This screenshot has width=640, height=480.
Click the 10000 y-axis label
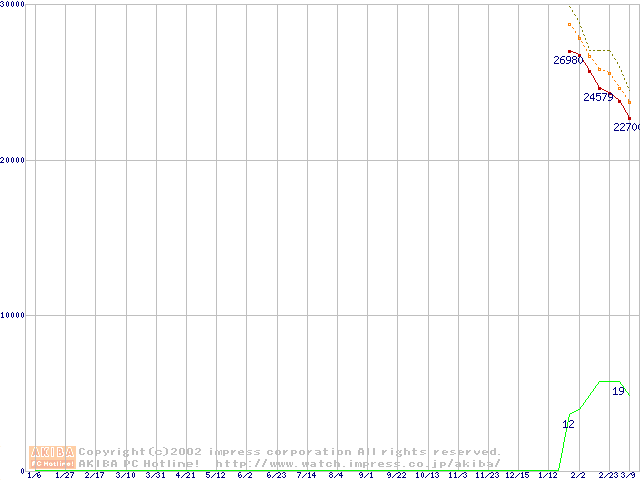pyautogui.click(x=13, y=315)
